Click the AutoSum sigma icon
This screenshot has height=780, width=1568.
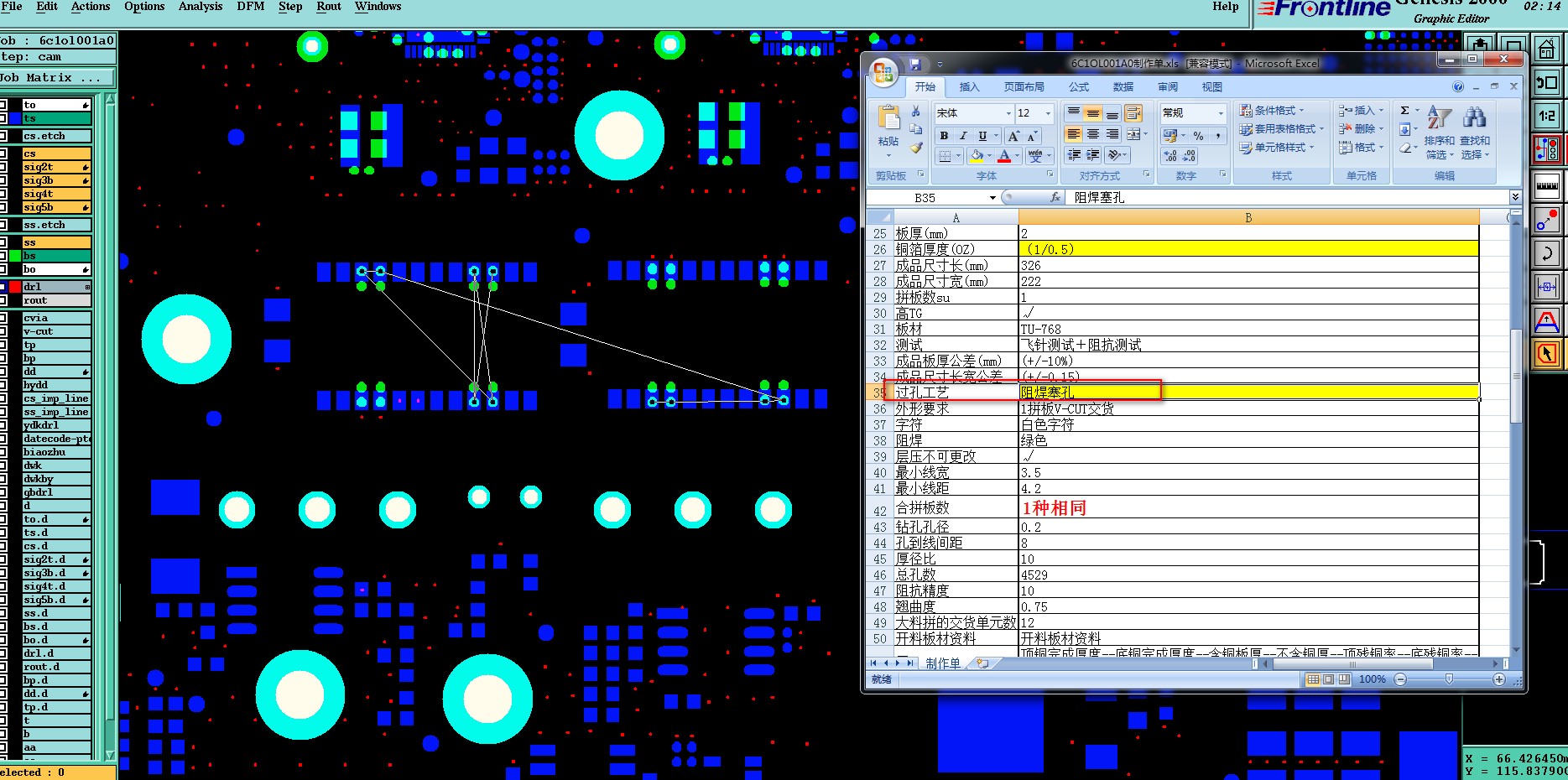point(1404,111)
